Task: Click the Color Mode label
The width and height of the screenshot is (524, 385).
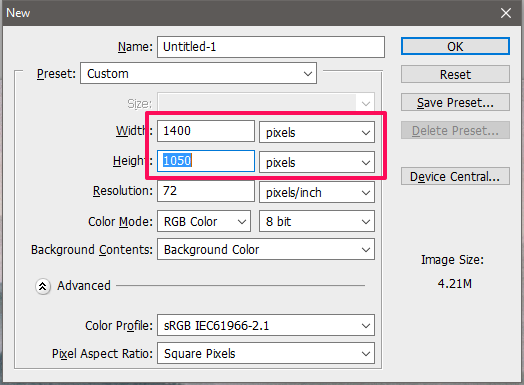Action: pos(120,222)
